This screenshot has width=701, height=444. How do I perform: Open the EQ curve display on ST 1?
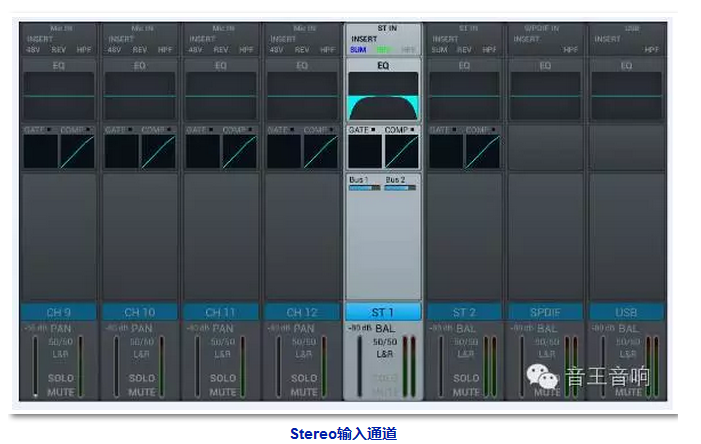click(x=383, y=96)
